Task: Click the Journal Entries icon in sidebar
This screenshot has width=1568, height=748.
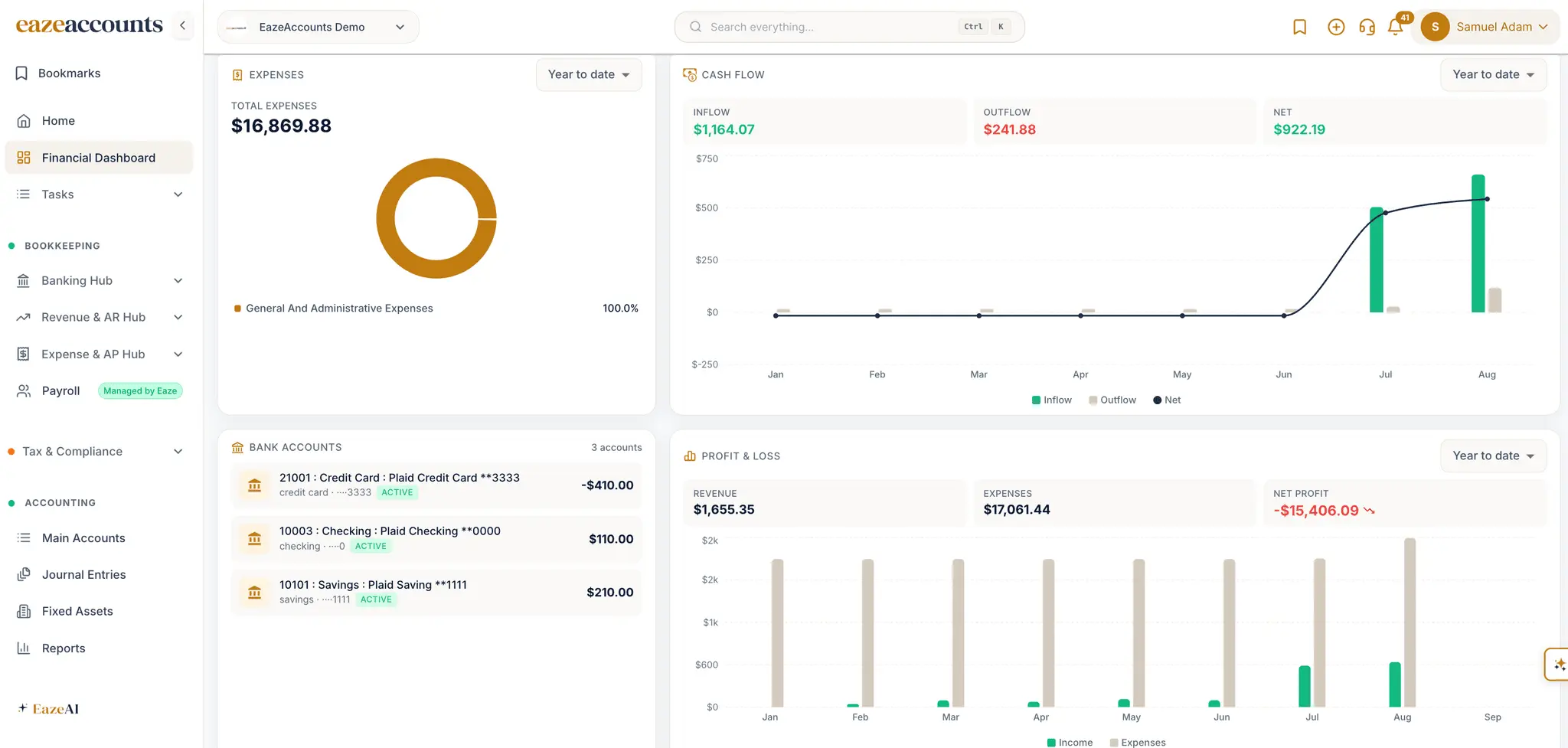Action: [x=24, y=574]
